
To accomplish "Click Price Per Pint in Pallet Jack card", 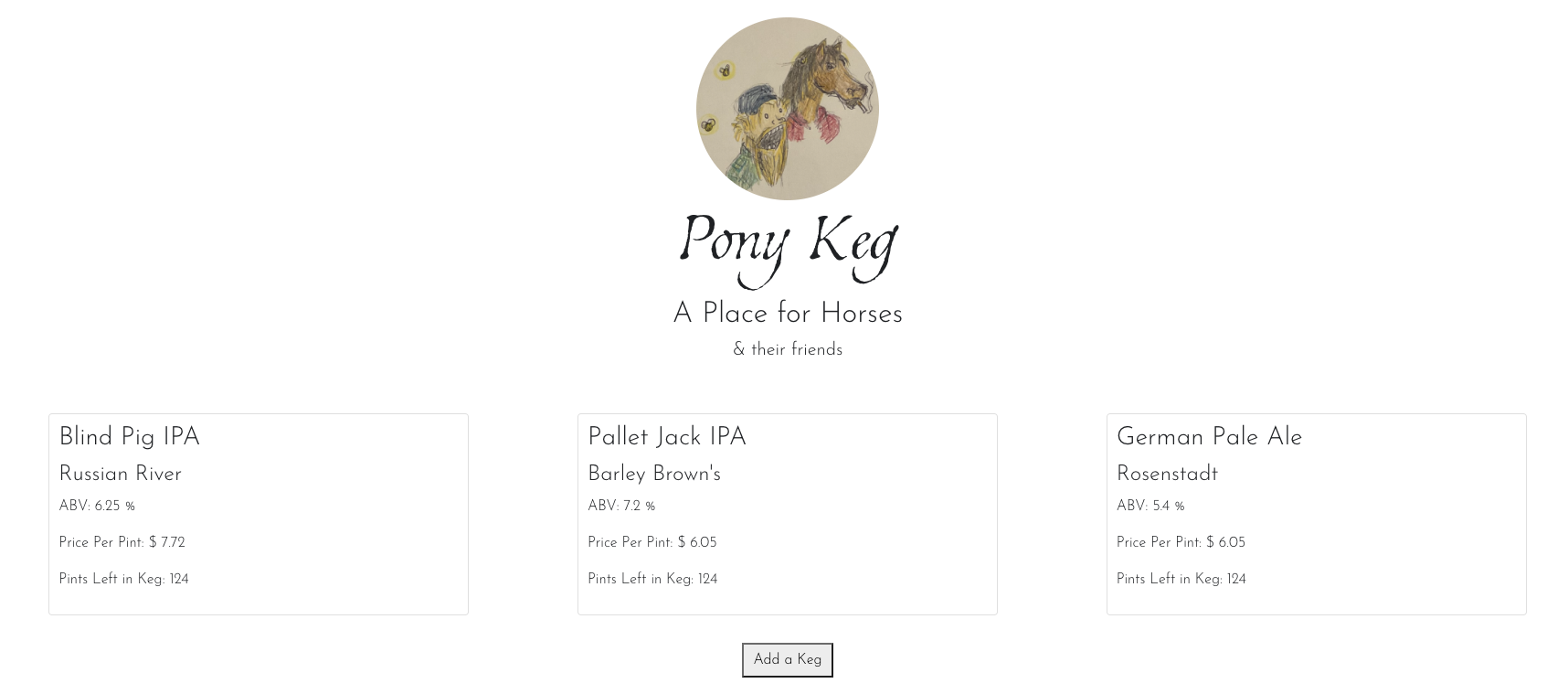I will (652, 543).
